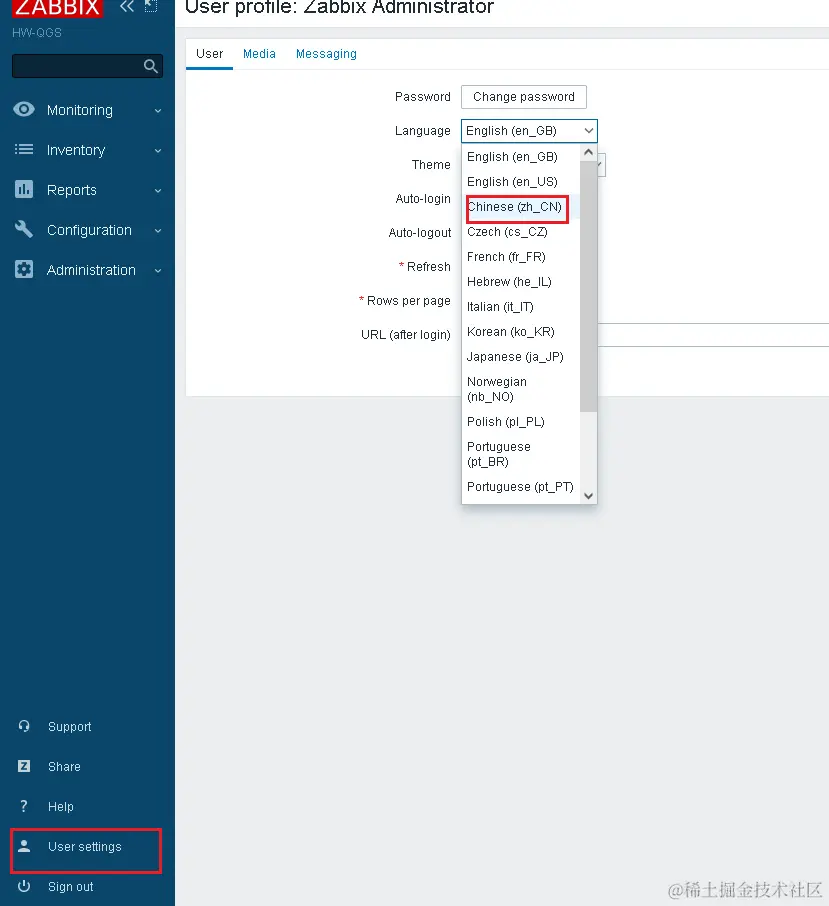Pick Polish (pl_PL) language option
Viewport: 829px width, 906px height.
coord(520,422)
